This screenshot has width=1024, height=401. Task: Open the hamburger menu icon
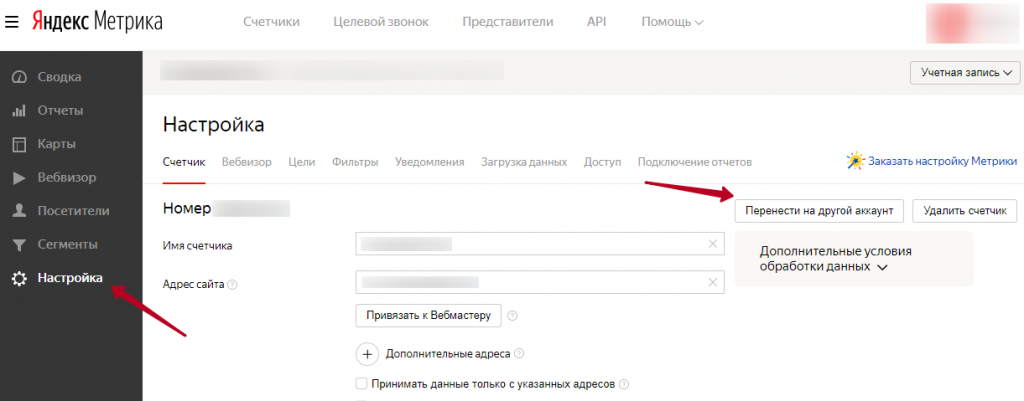click(x=12, y=22)
